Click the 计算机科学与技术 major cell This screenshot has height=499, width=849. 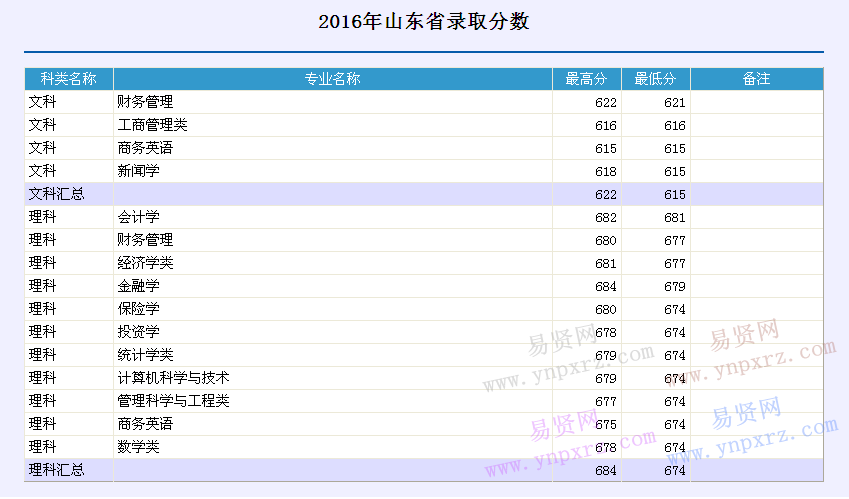[173, 378]
